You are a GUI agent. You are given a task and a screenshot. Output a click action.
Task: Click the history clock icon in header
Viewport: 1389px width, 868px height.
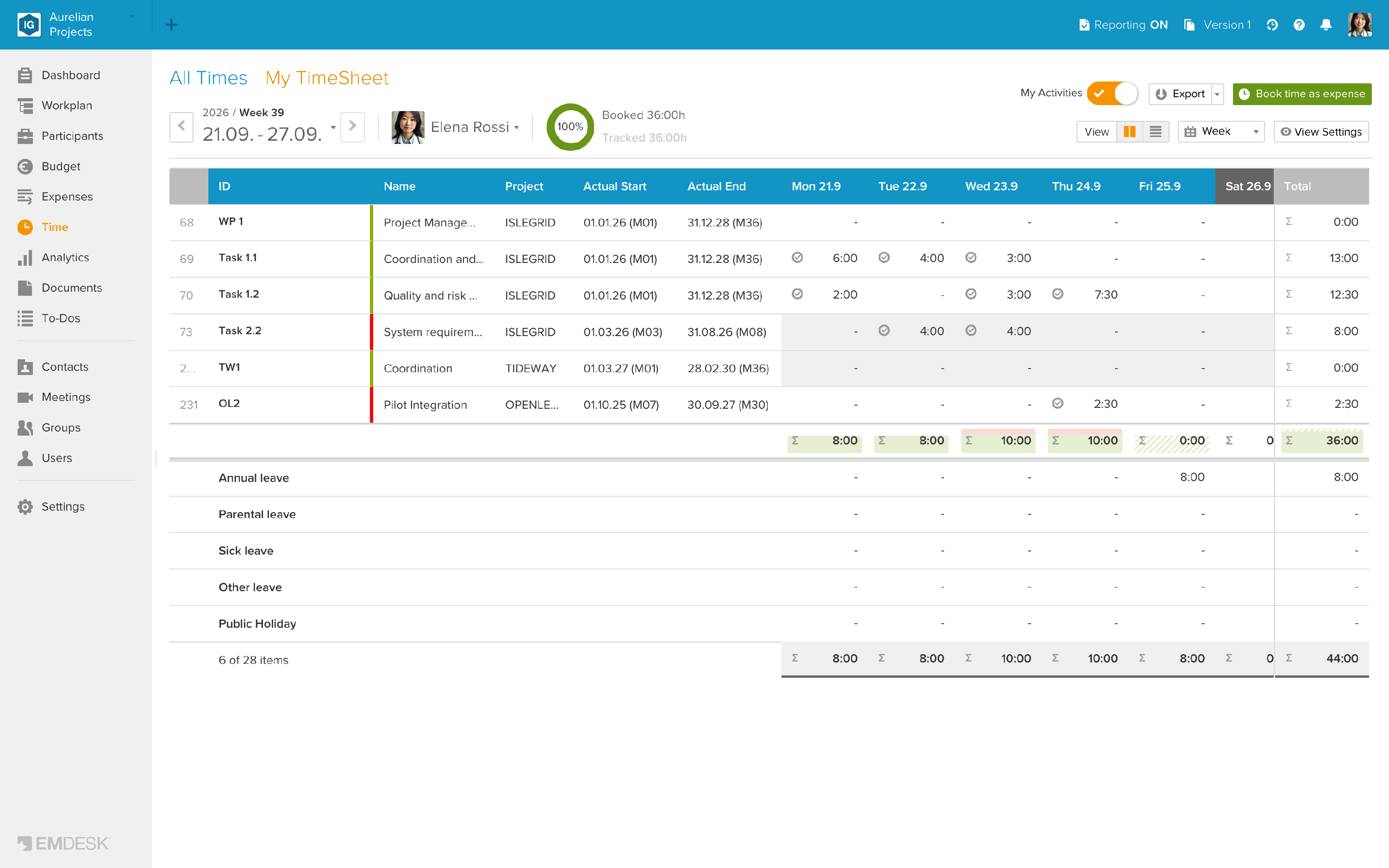pos(1272,25)
